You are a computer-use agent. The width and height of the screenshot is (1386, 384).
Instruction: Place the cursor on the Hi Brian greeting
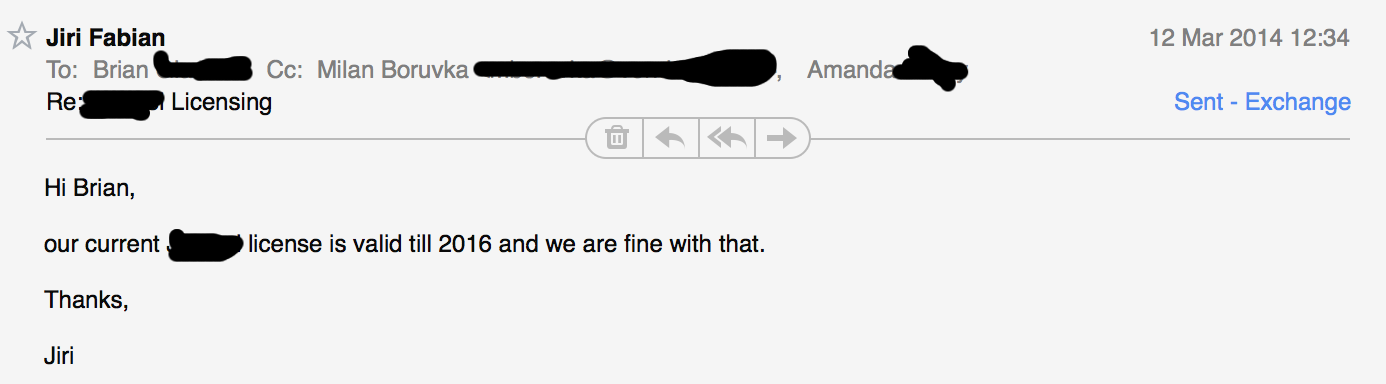tap(89, 187)
